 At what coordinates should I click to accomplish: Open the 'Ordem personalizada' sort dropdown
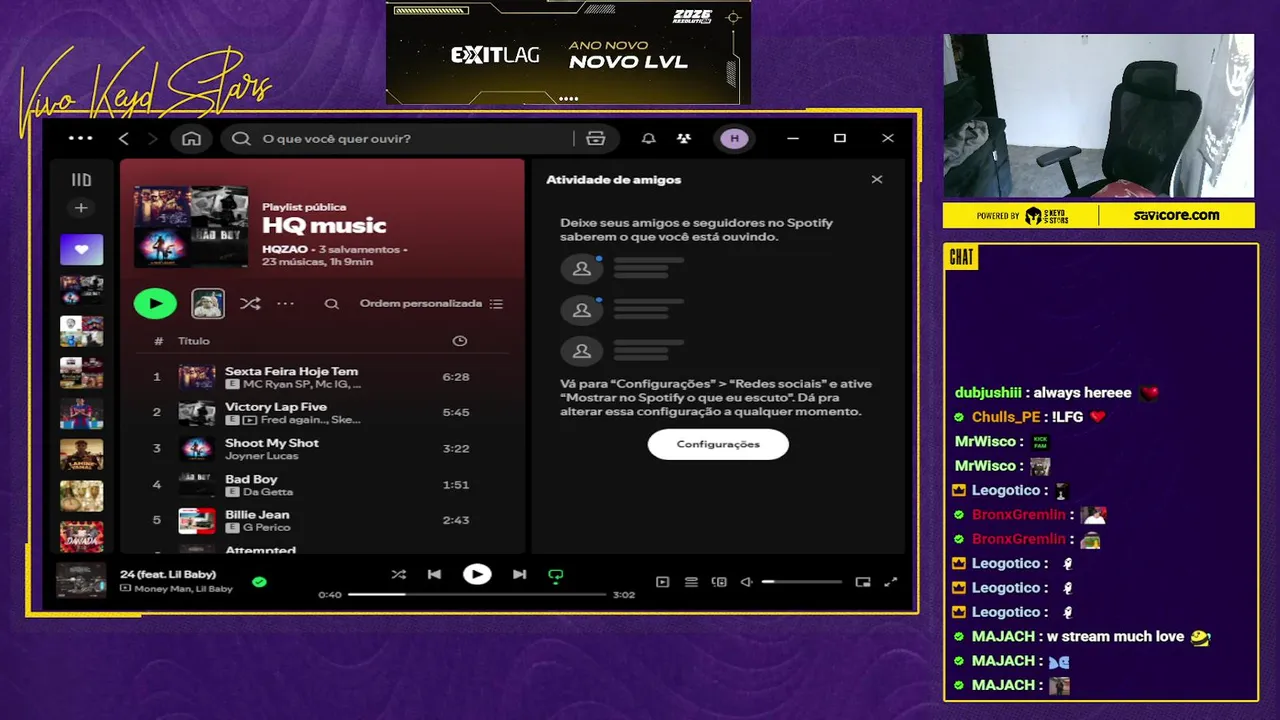(x=431, y=303)
